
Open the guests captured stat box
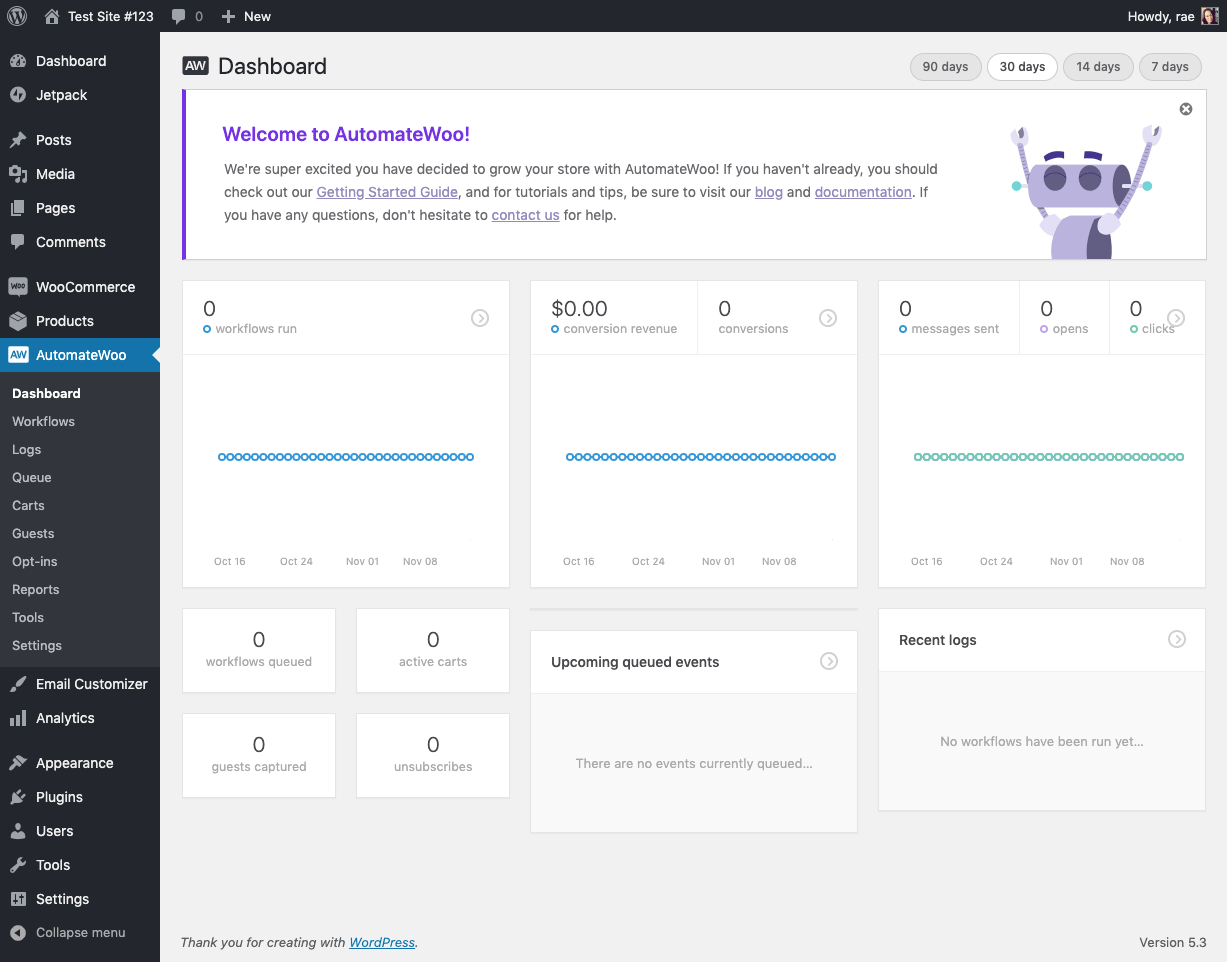click(x=259, y=755)
